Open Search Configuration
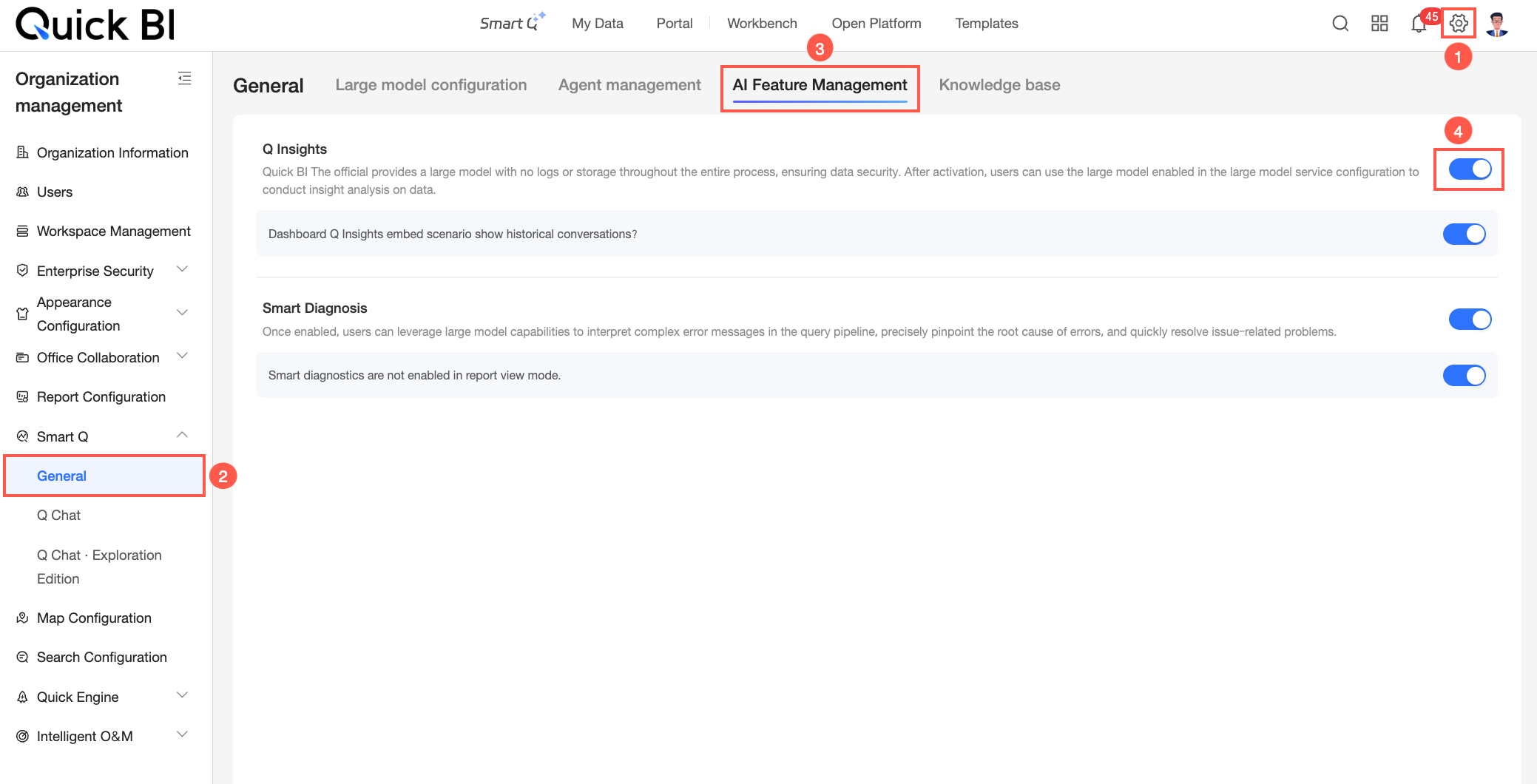Viewport: 1537px width, 784px height. coord(103,657)
